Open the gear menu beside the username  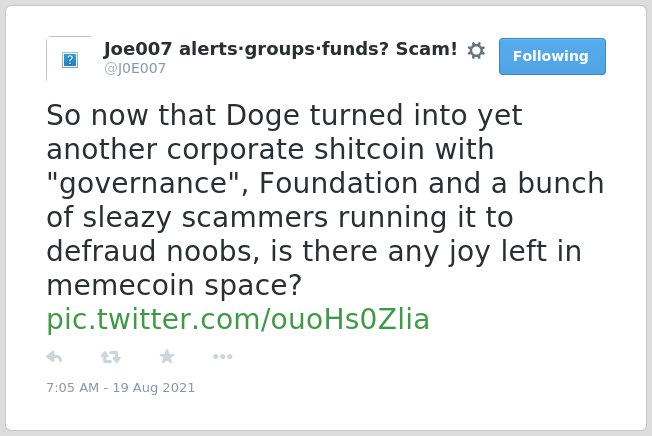[476, 50]
